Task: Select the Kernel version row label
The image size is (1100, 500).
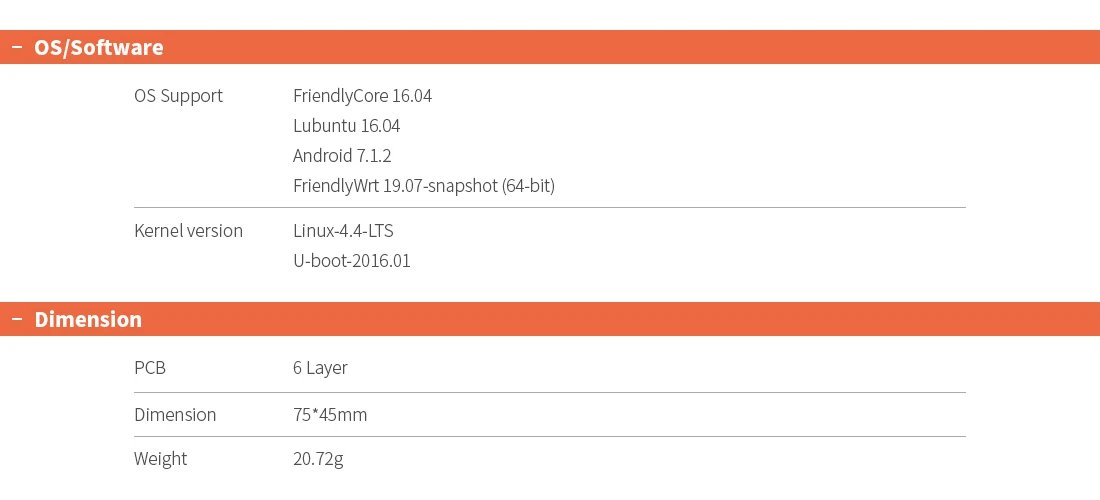Action: tap(188, 231)
